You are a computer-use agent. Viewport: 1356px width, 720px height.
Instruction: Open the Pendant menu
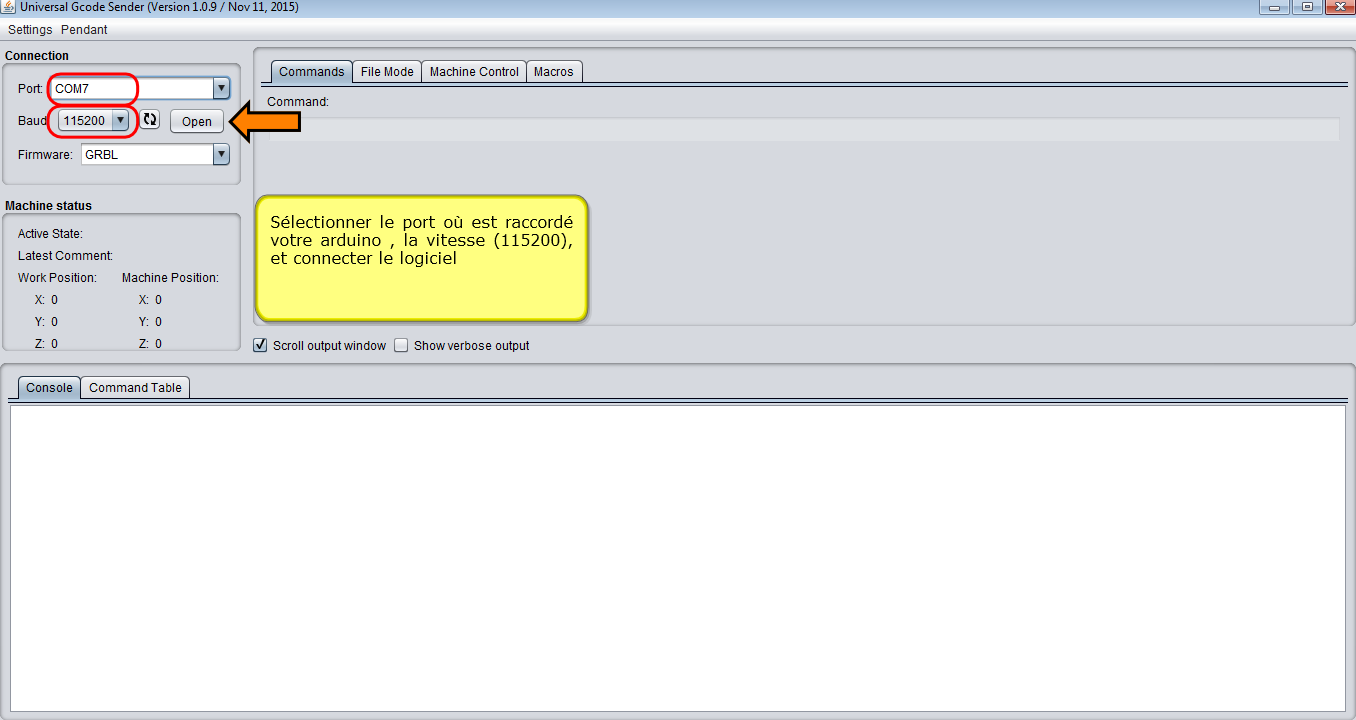click(x=84, y=30)
